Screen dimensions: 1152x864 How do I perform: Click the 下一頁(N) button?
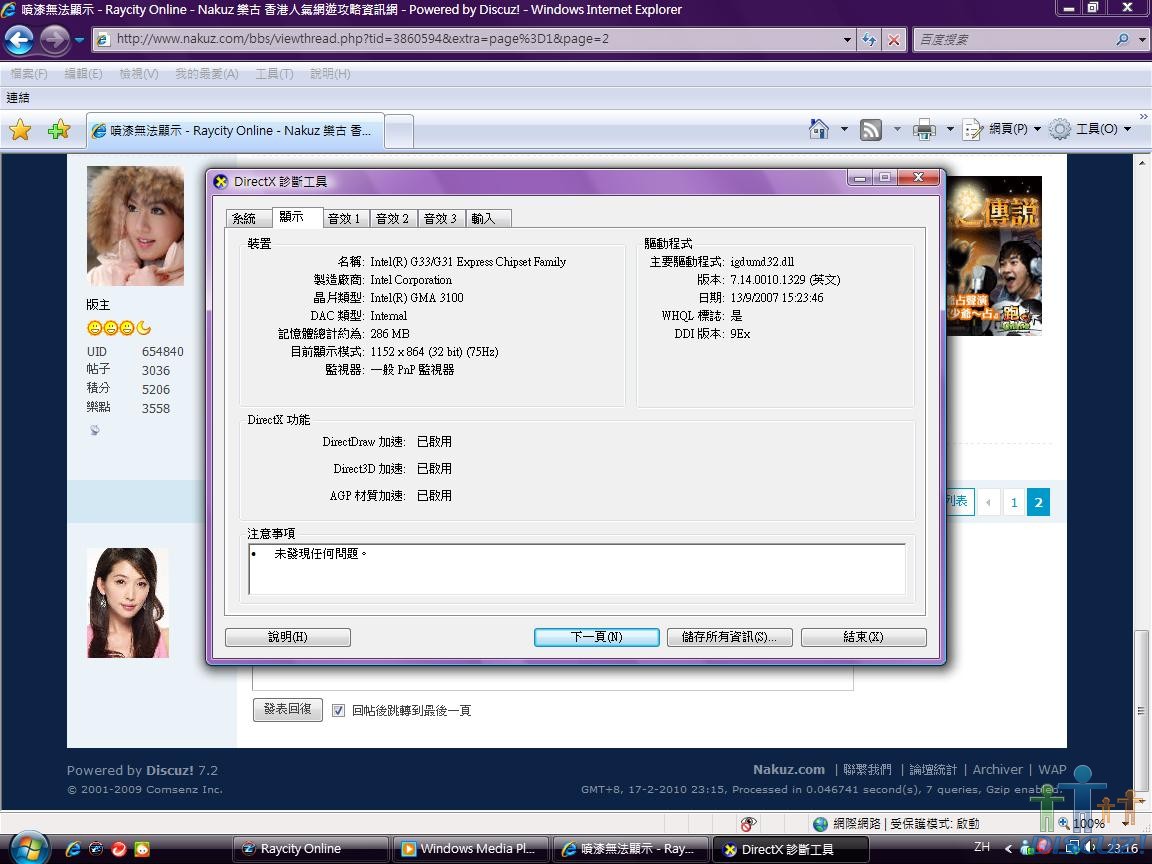coord(597,637)
